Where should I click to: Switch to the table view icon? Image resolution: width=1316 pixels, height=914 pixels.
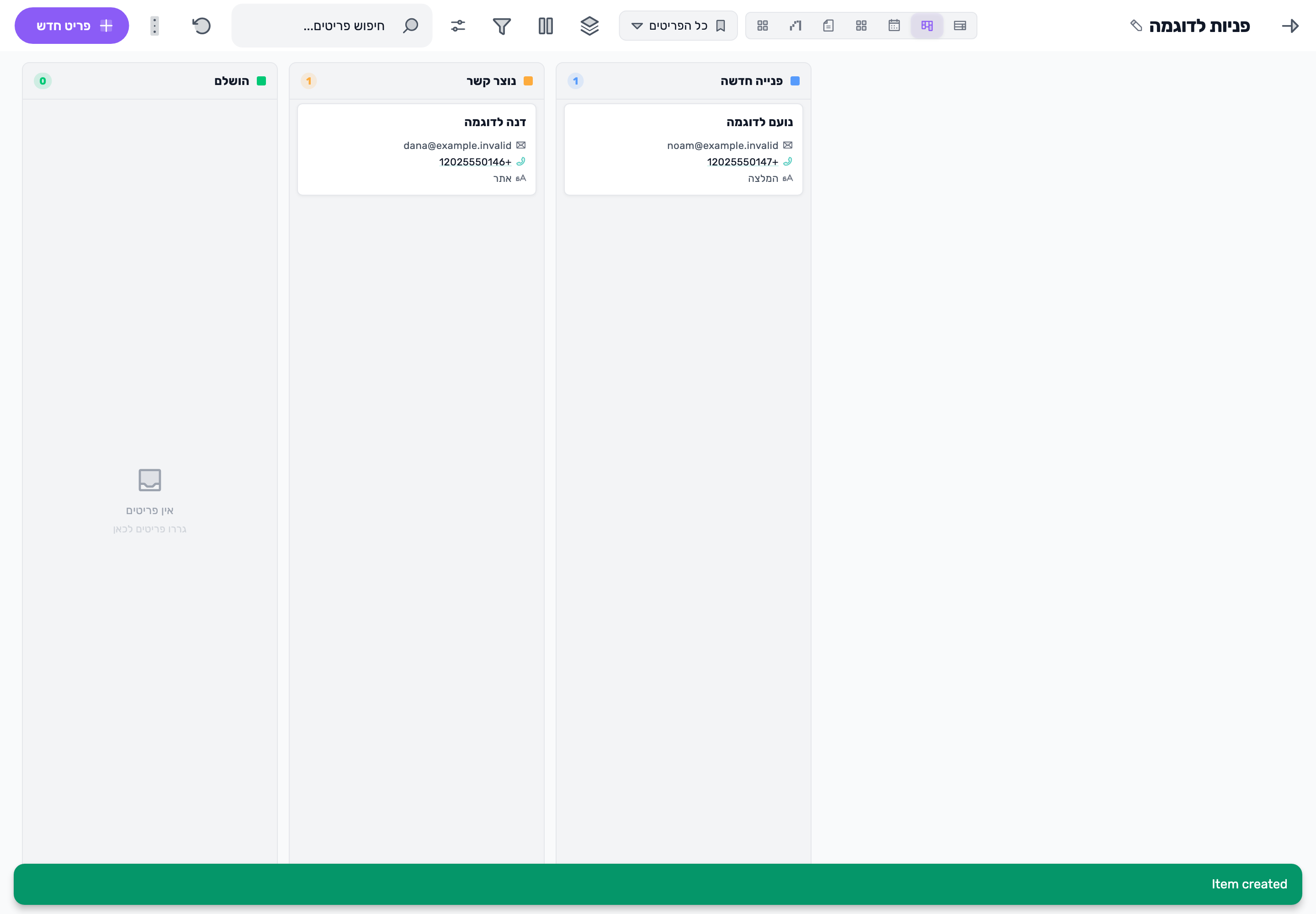pos(960,26)
